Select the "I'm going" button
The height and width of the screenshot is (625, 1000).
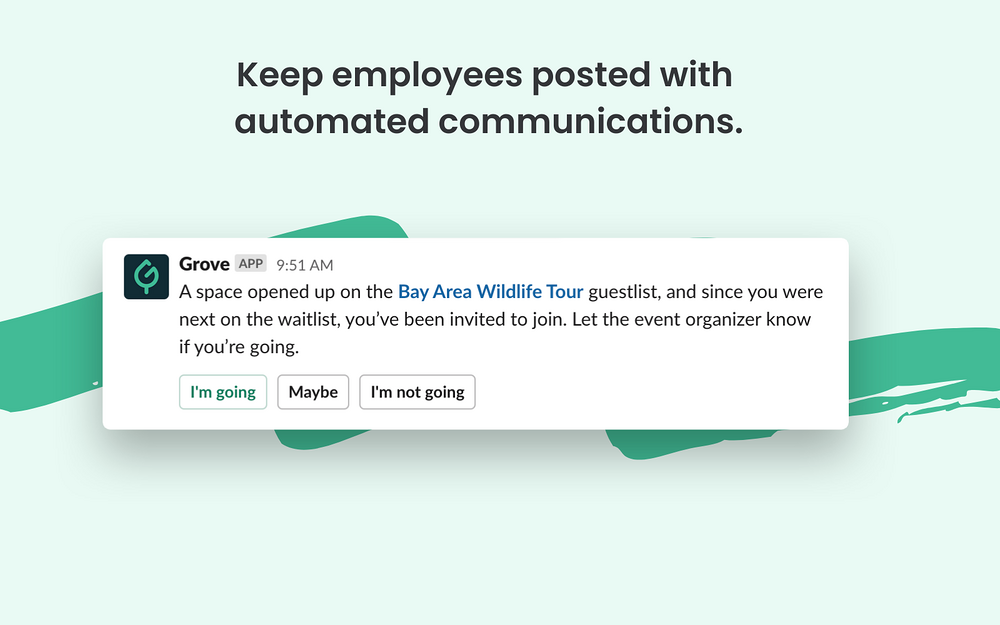click(223, 392)
